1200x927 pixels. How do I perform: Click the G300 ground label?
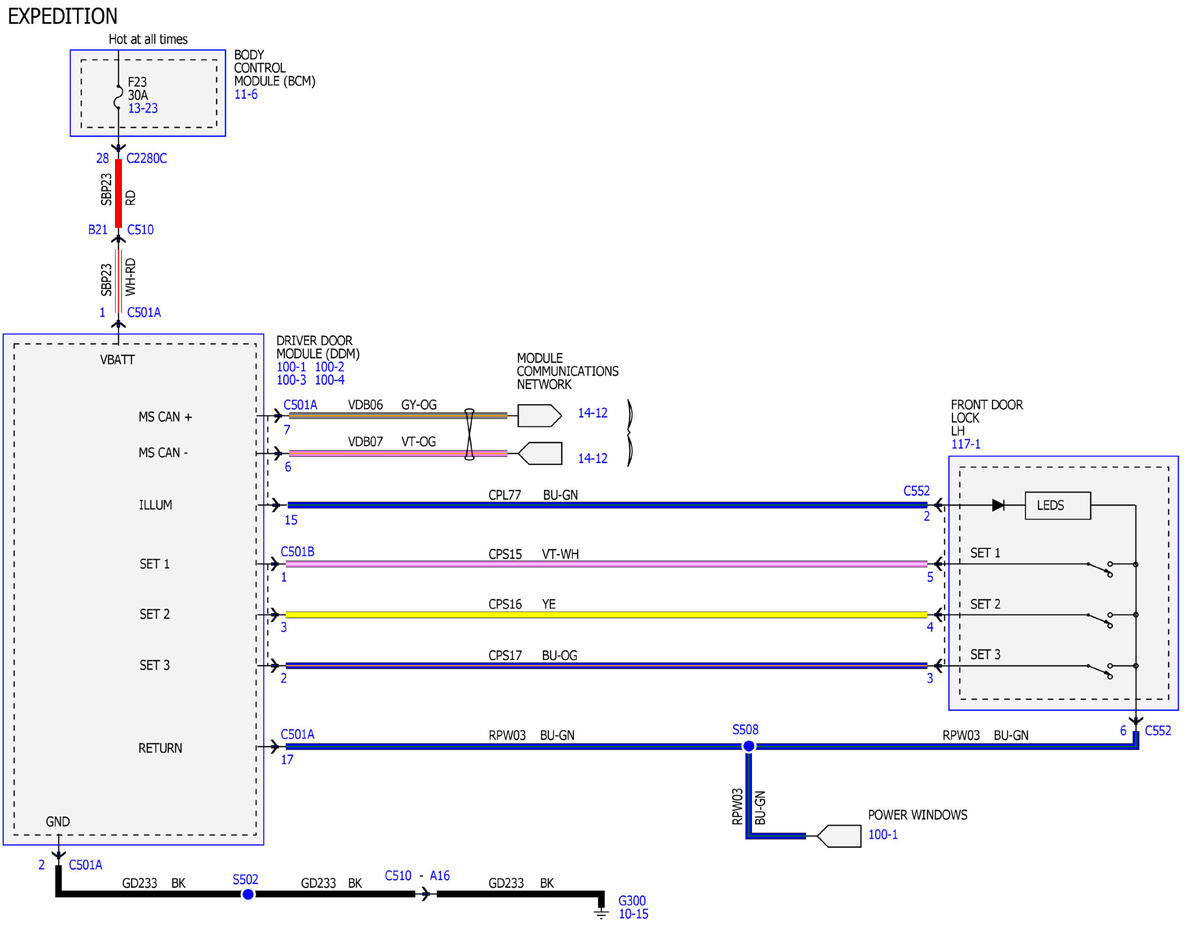click(x=632, y=900)
